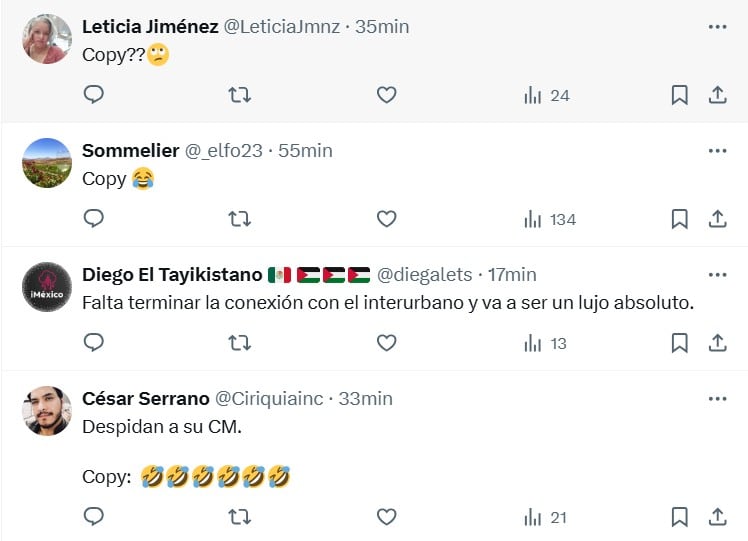Open more options on Leticia Jiménez's tweet
The width and height of the screenshot is (748, 541).
(x=717, y=27)
